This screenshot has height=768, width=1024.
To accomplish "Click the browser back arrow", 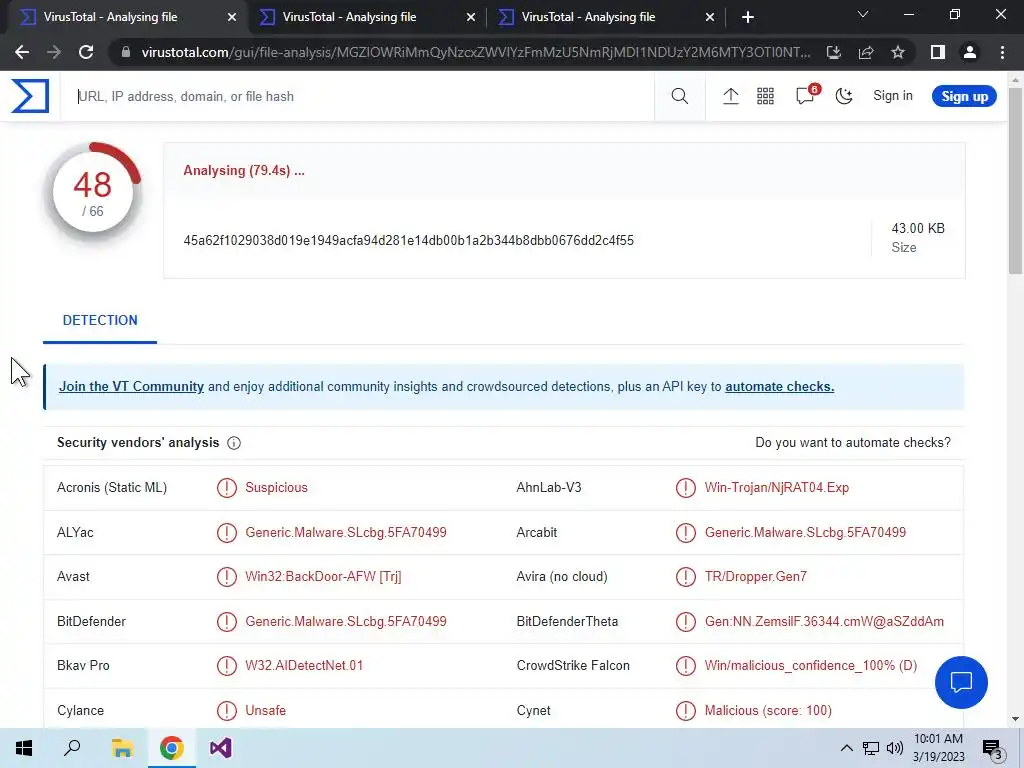I will click(x=22, y=52).
